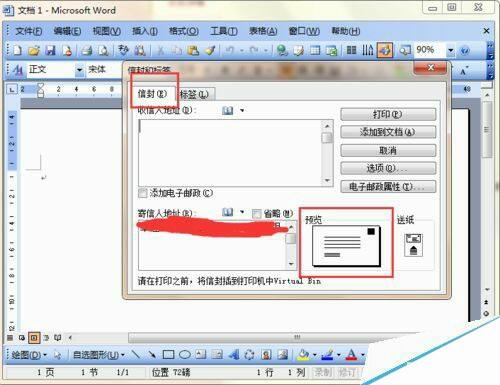Switch to Normal view button
This screenshot has width=500, height=385.
[x=10, y=338]
